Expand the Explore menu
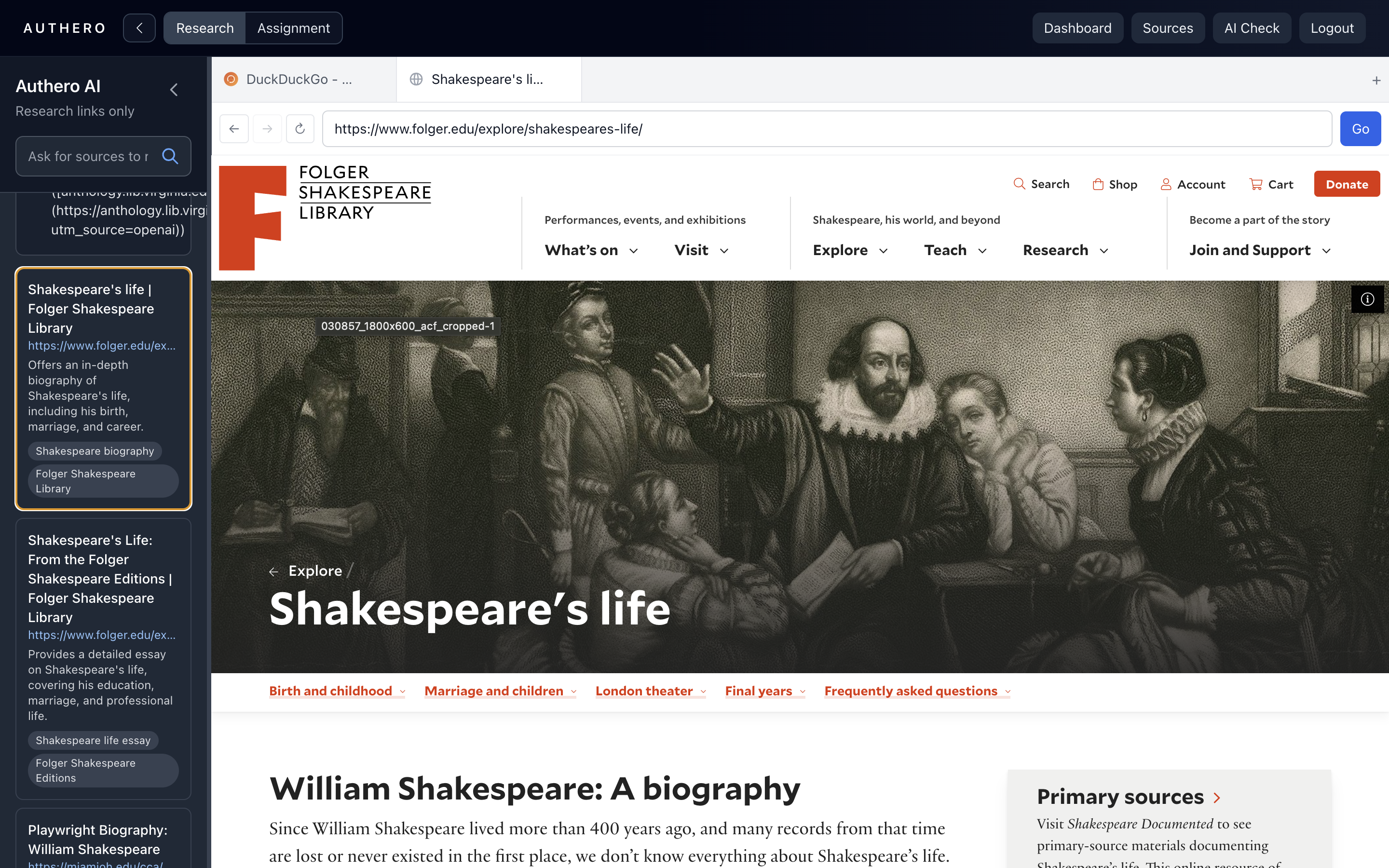Viewport: 1389px width, 868px height. tap(850, 250)
